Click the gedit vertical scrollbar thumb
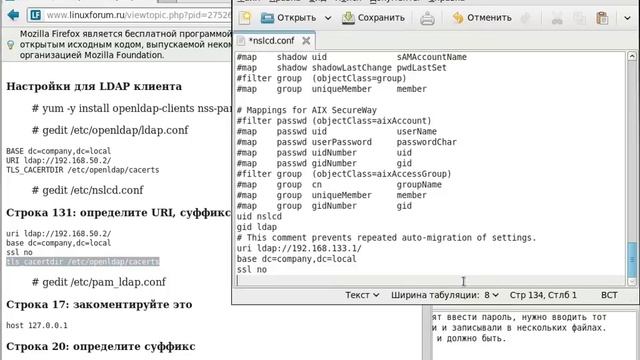 click(631, 260)
